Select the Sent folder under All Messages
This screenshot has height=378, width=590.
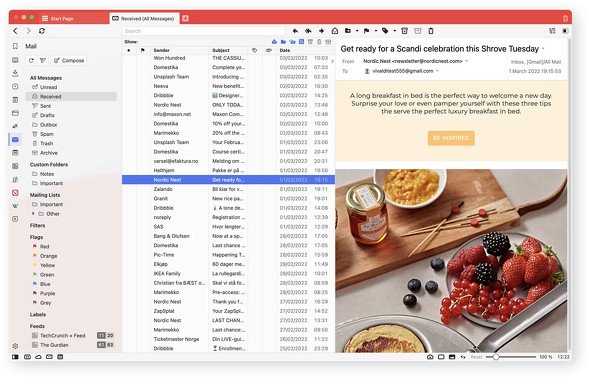coord(46,106)
